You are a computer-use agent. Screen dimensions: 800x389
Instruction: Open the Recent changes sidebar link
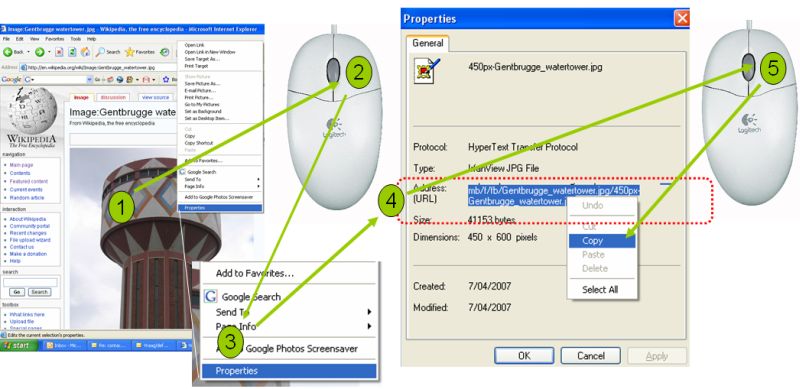tap(28, 233)
